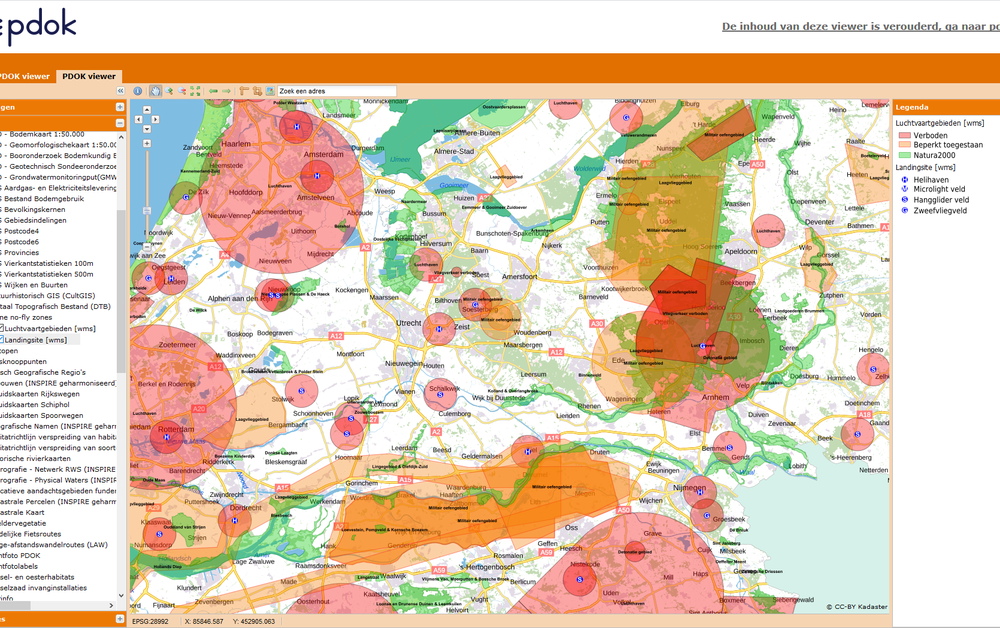Select the pan hand tool
The width and height of the screenshot is (1000, 628).
(156, 91)
